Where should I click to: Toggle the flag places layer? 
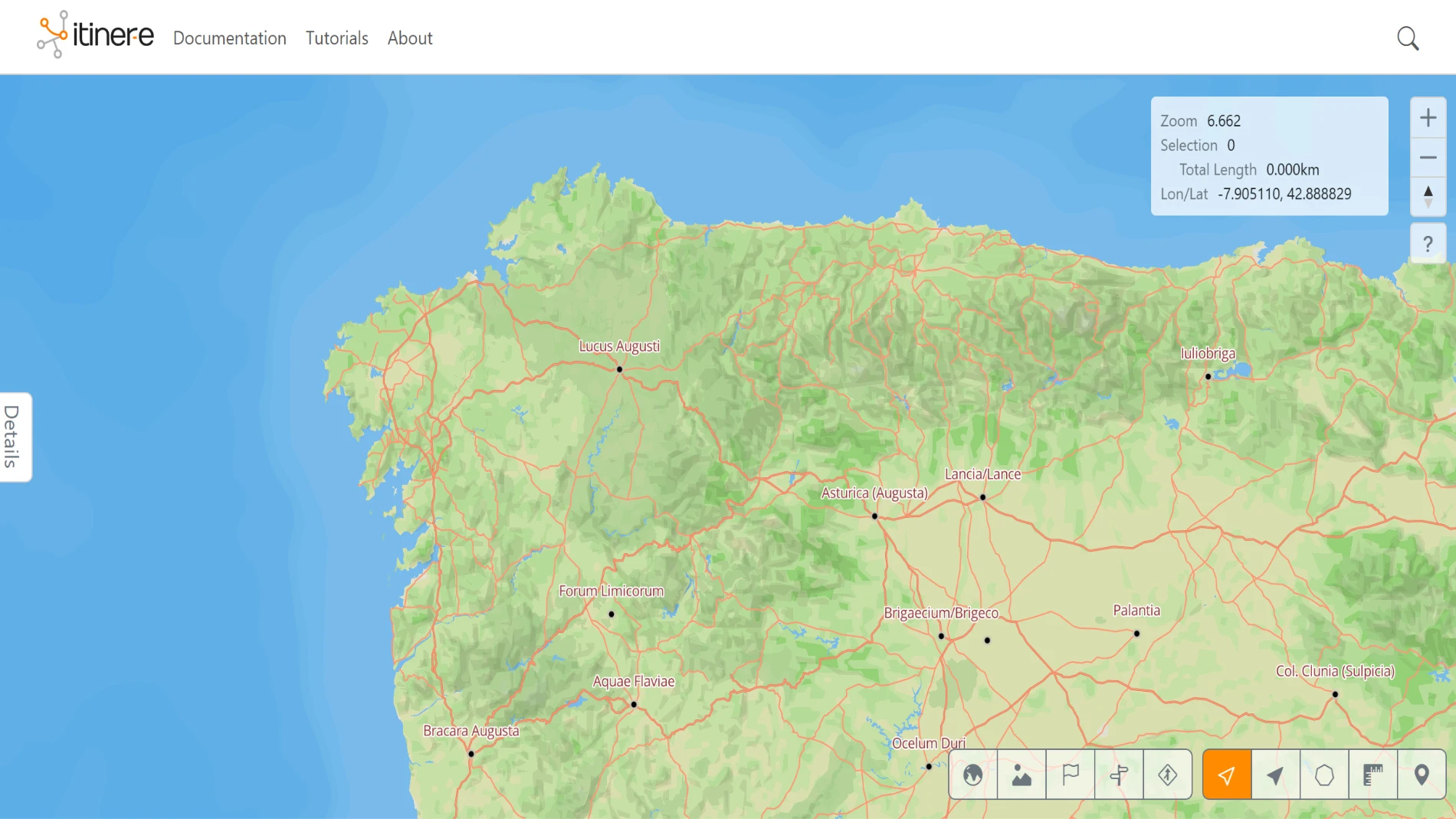coord(1071,774)
